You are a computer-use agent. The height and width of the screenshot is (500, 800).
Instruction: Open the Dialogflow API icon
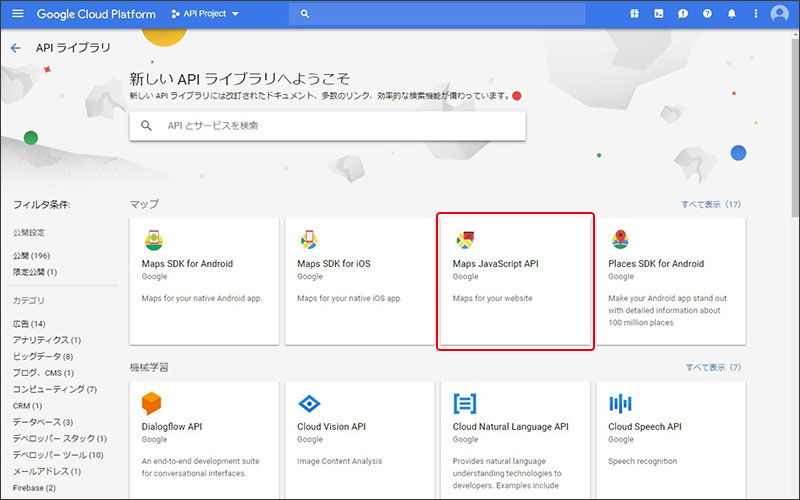coord(152,404)
